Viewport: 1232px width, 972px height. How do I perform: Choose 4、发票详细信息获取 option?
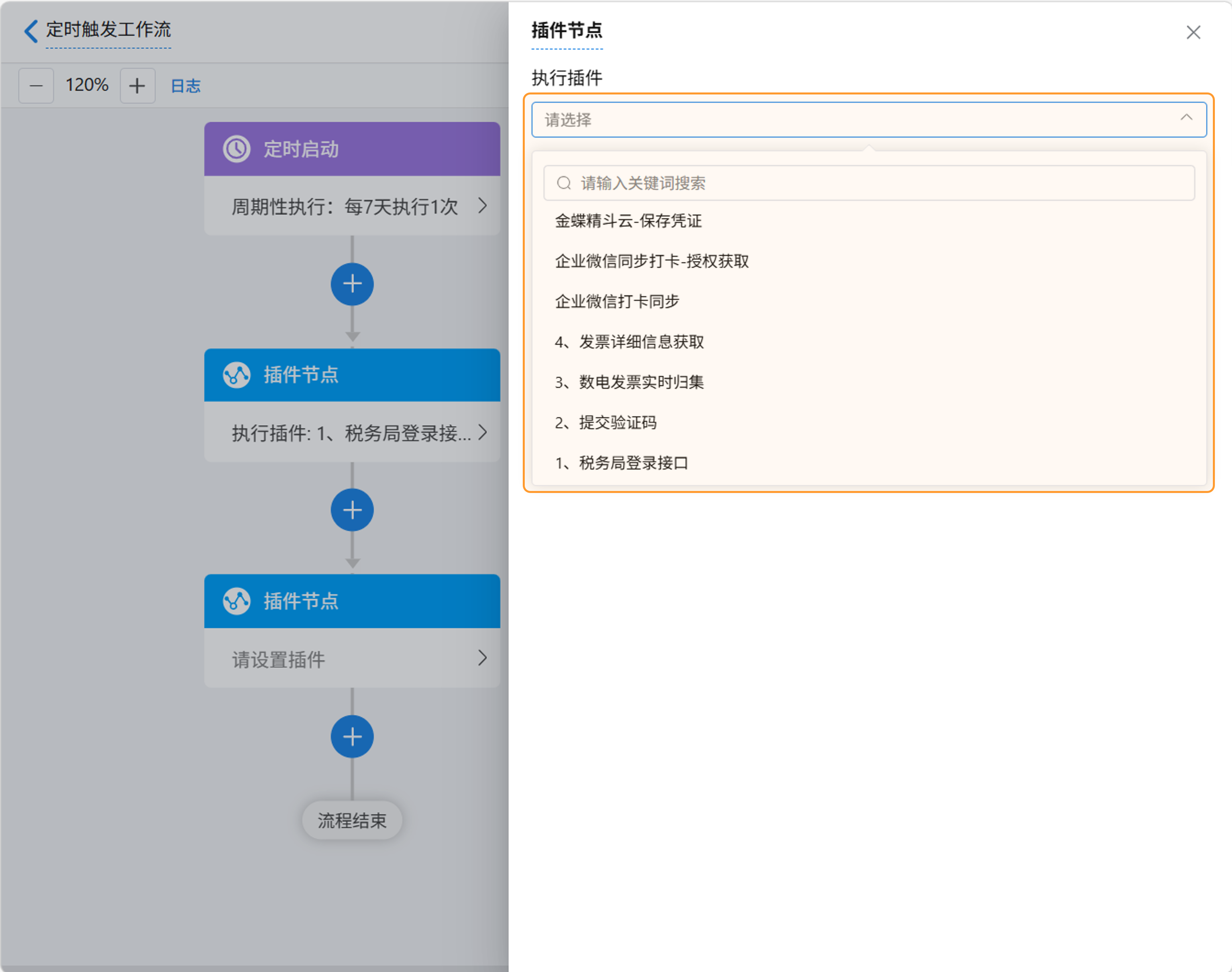coord(630,342)
